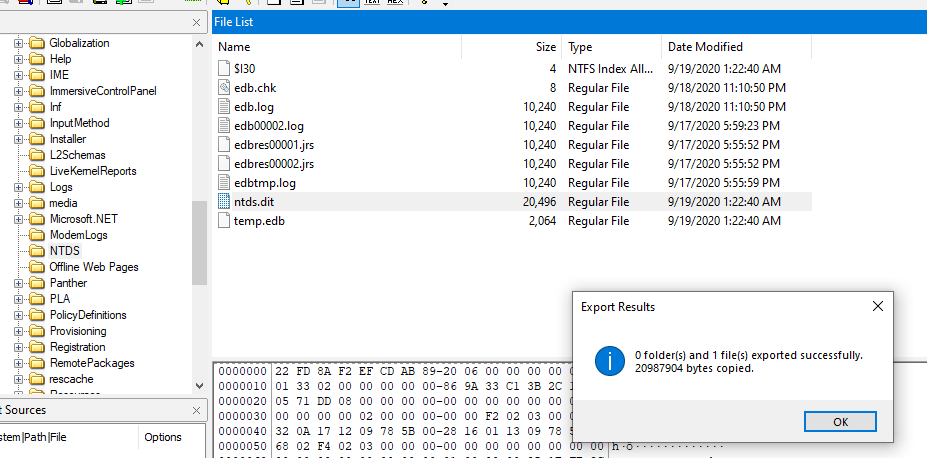Select the temp.edb file icon
Viewport: 927px width, 458px height.
pyautogui.click(x=224, y=221)
